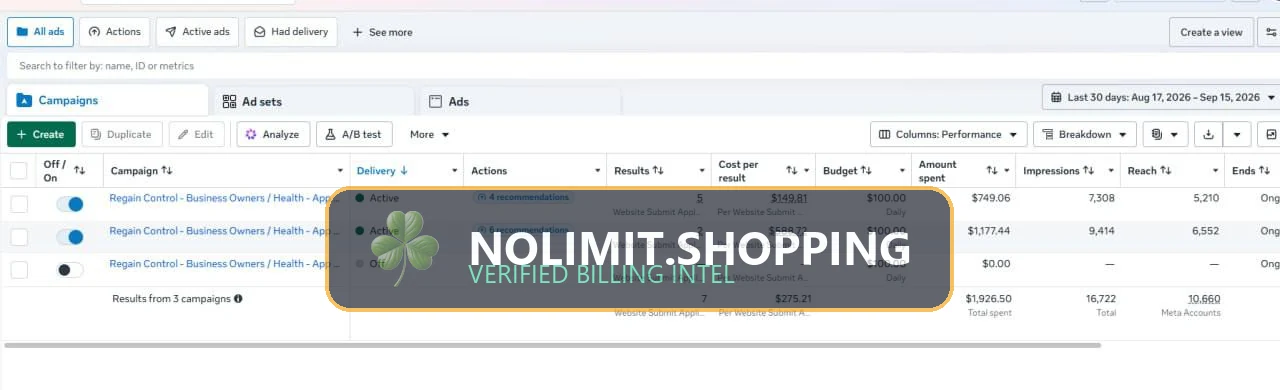
Task: Click the Edit pencil button
Action: [x=196, y=134]
